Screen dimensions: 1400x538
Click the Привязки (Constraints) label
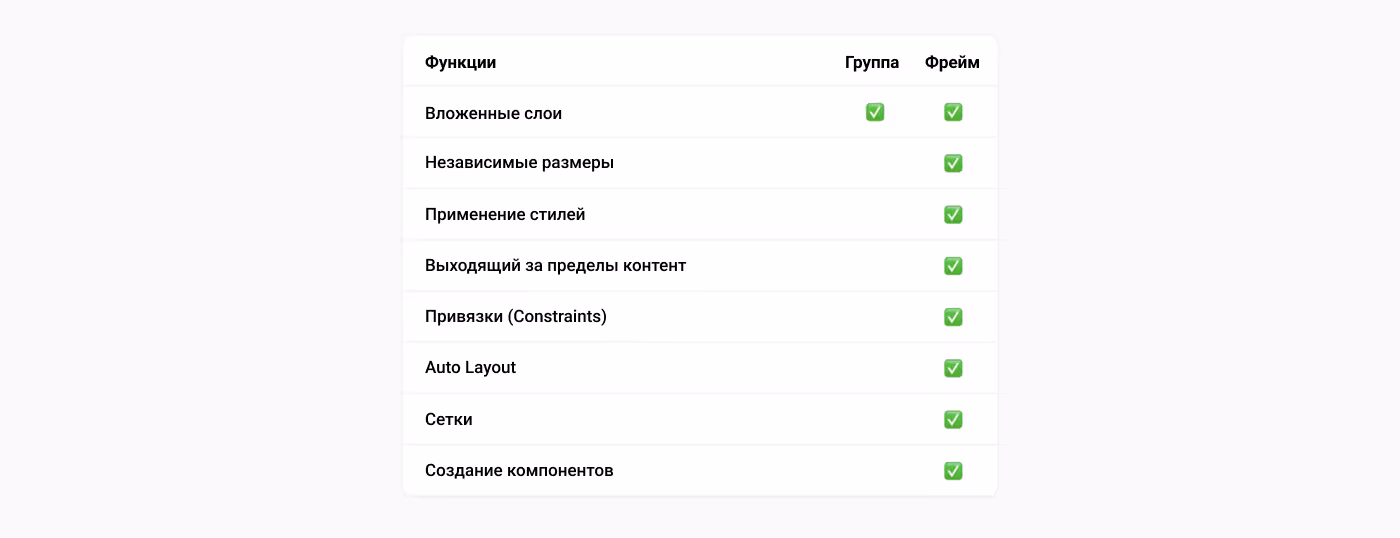pyautogui.click(x=516, y=316)
